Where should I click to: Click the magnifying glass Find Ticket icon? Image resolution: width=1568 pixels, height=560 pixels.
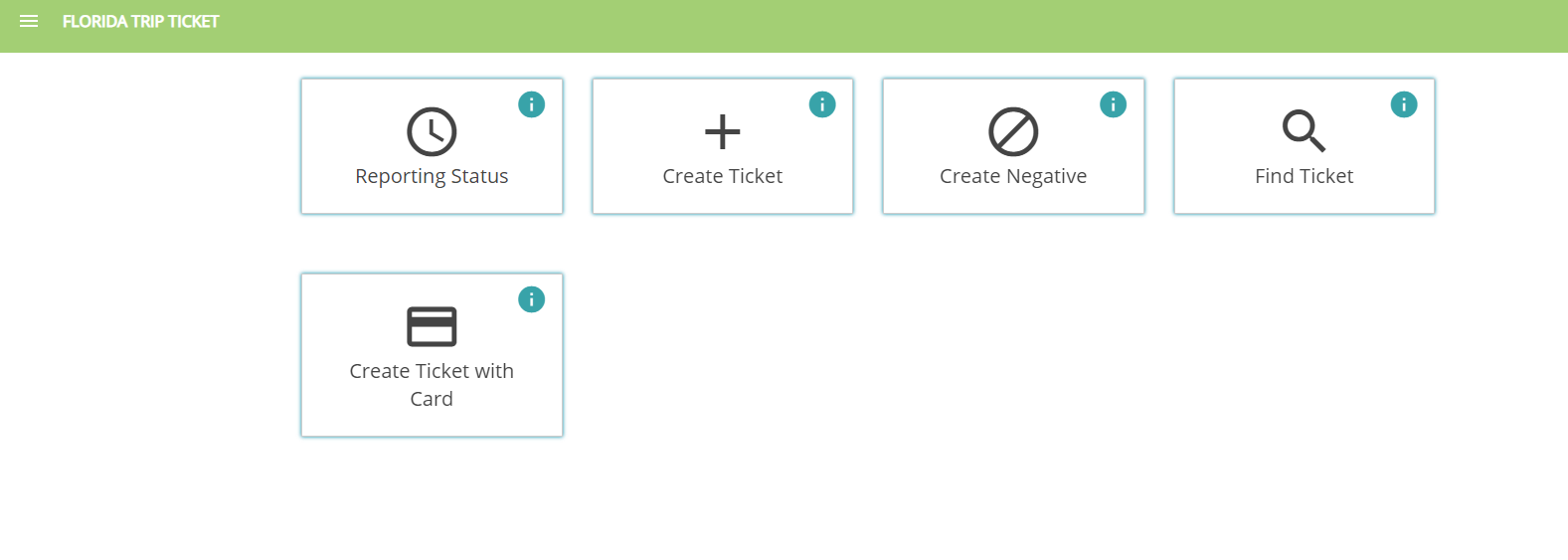pyautogui.click(x=1304, y=130)
